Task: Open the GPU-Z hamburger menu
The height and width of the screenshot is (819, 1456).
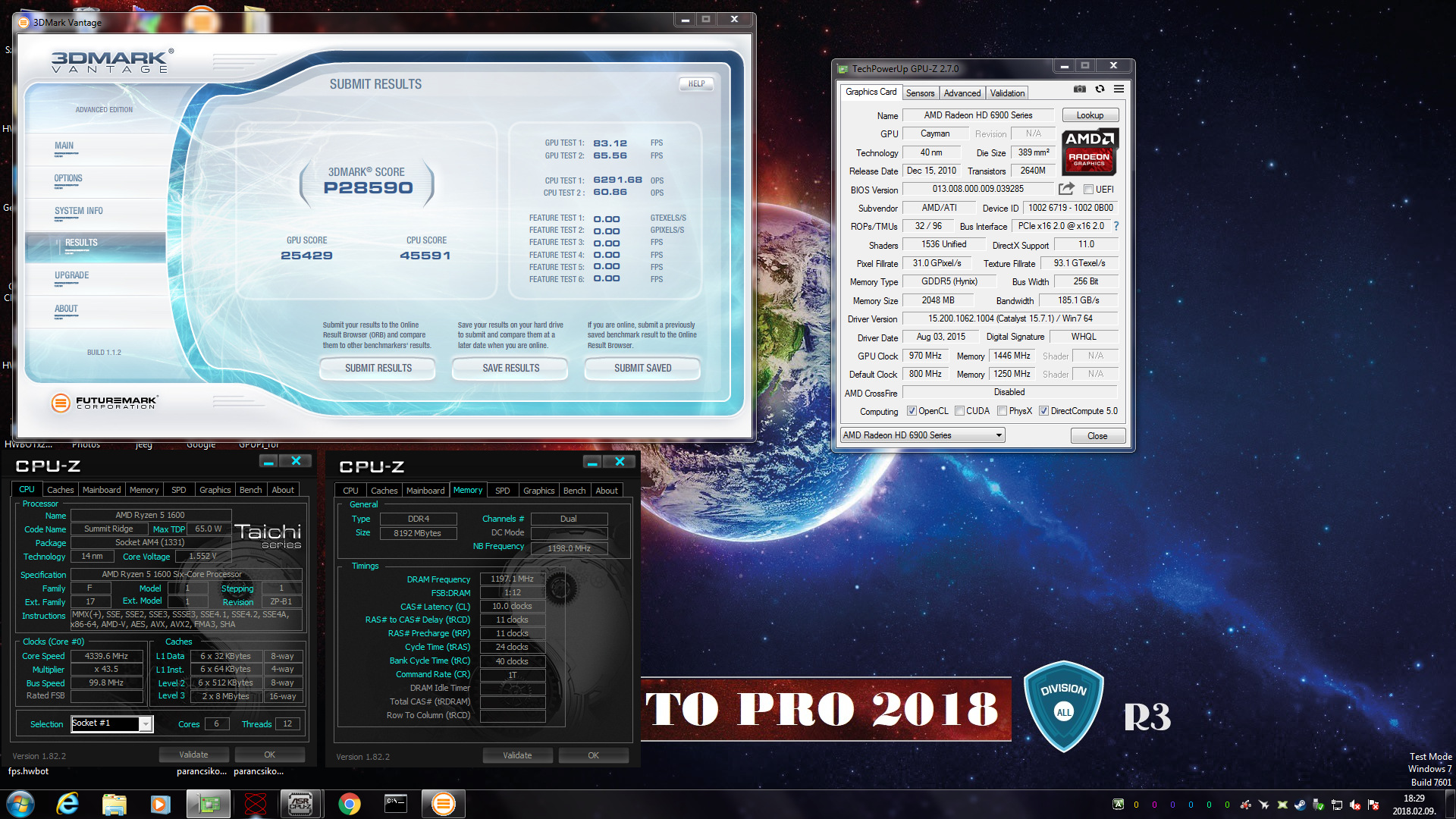Action: 1119,89
